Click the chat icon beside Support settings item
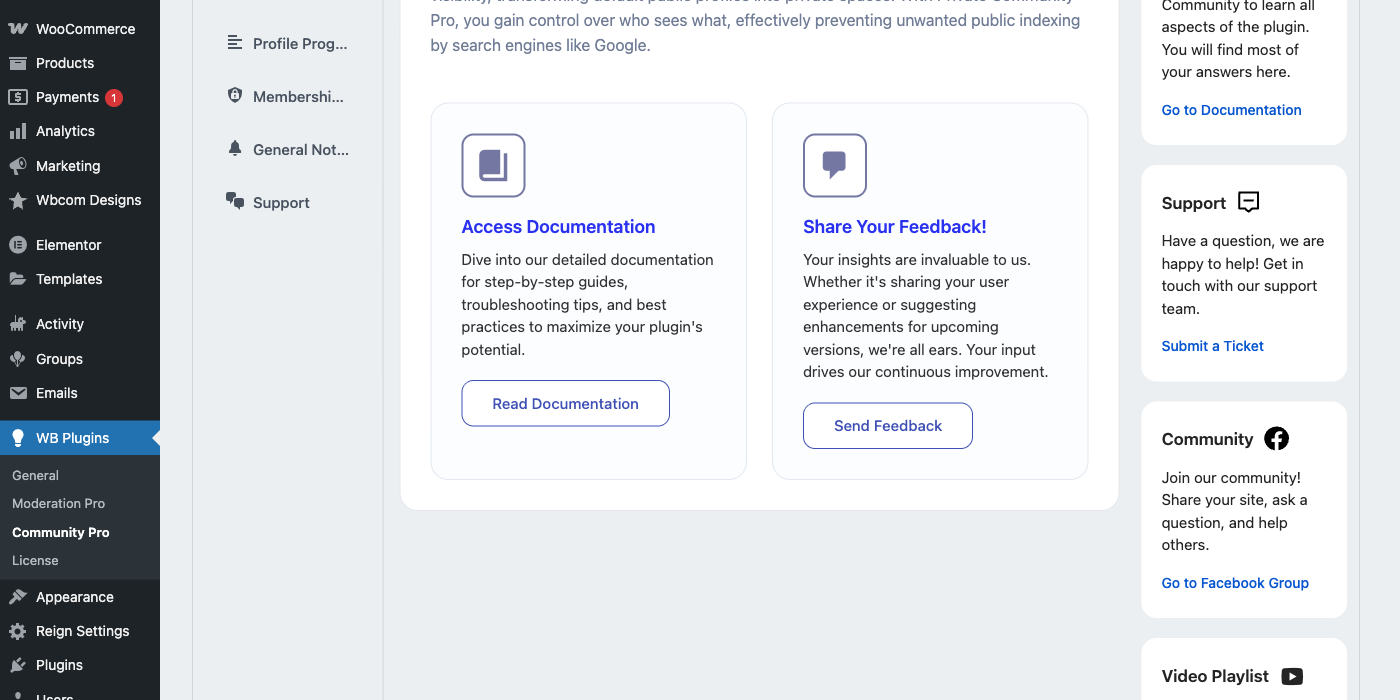The width and height of the screenshot is (1400, 700). click(x=234, y=201)
